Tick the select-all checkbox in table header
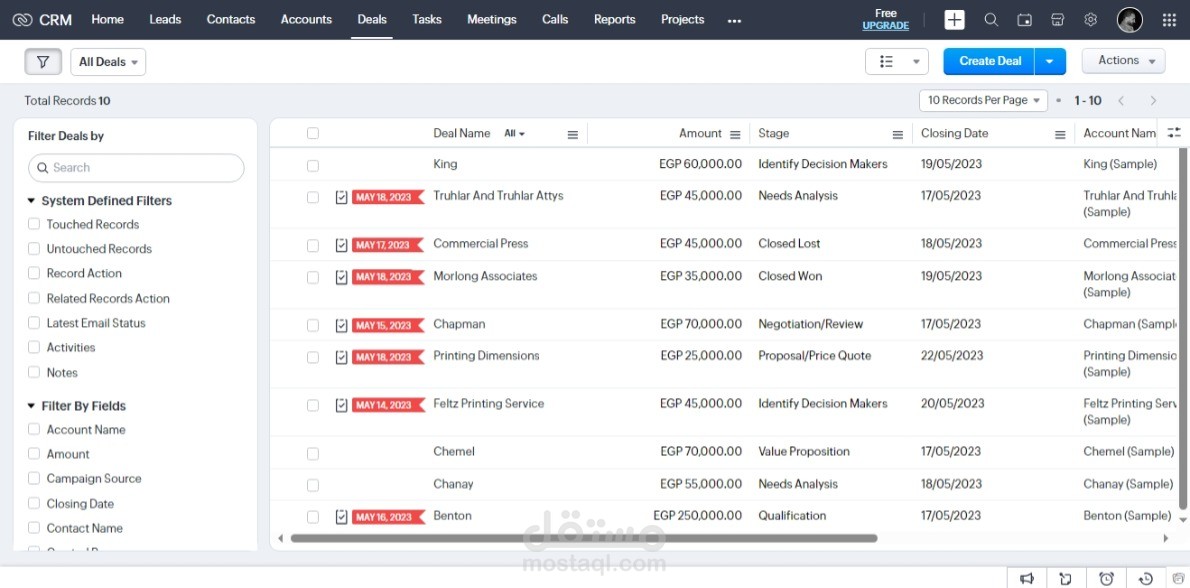 (x=313, y=134)
